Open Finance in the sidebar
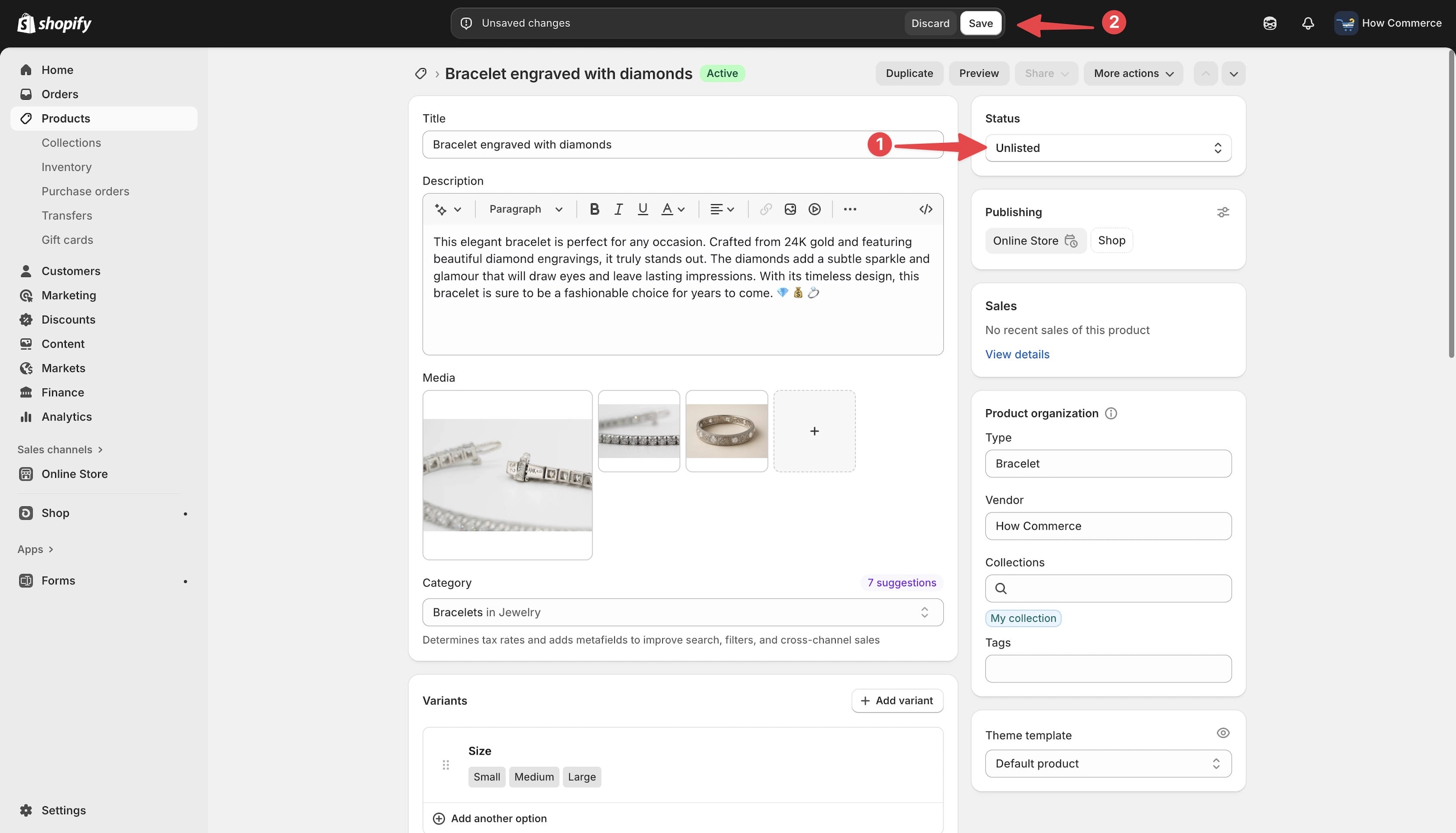Screen dimensions: 1456x833 (x=104, y=392)
